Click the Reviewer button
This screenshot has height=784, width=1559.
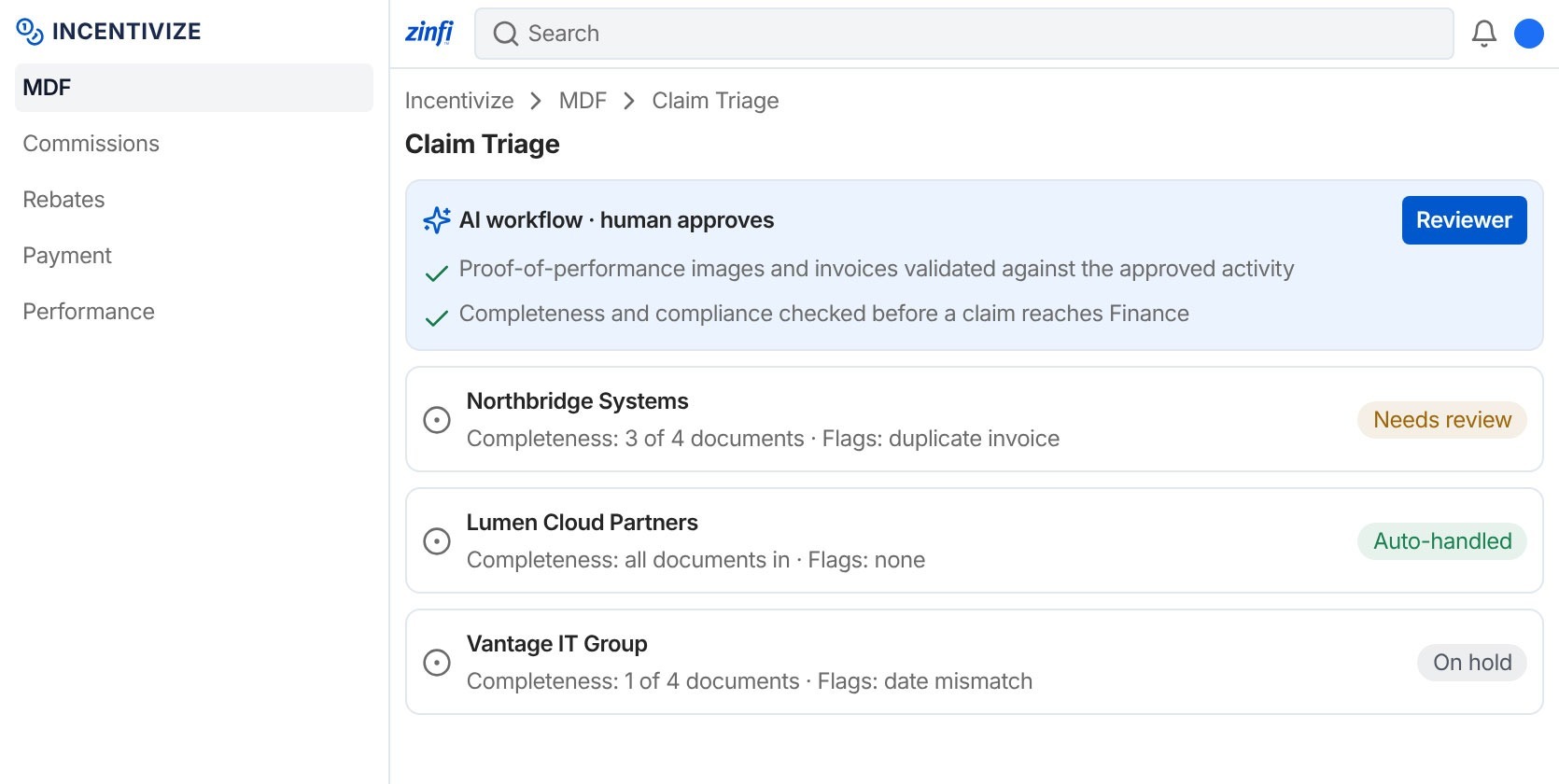1464,220
